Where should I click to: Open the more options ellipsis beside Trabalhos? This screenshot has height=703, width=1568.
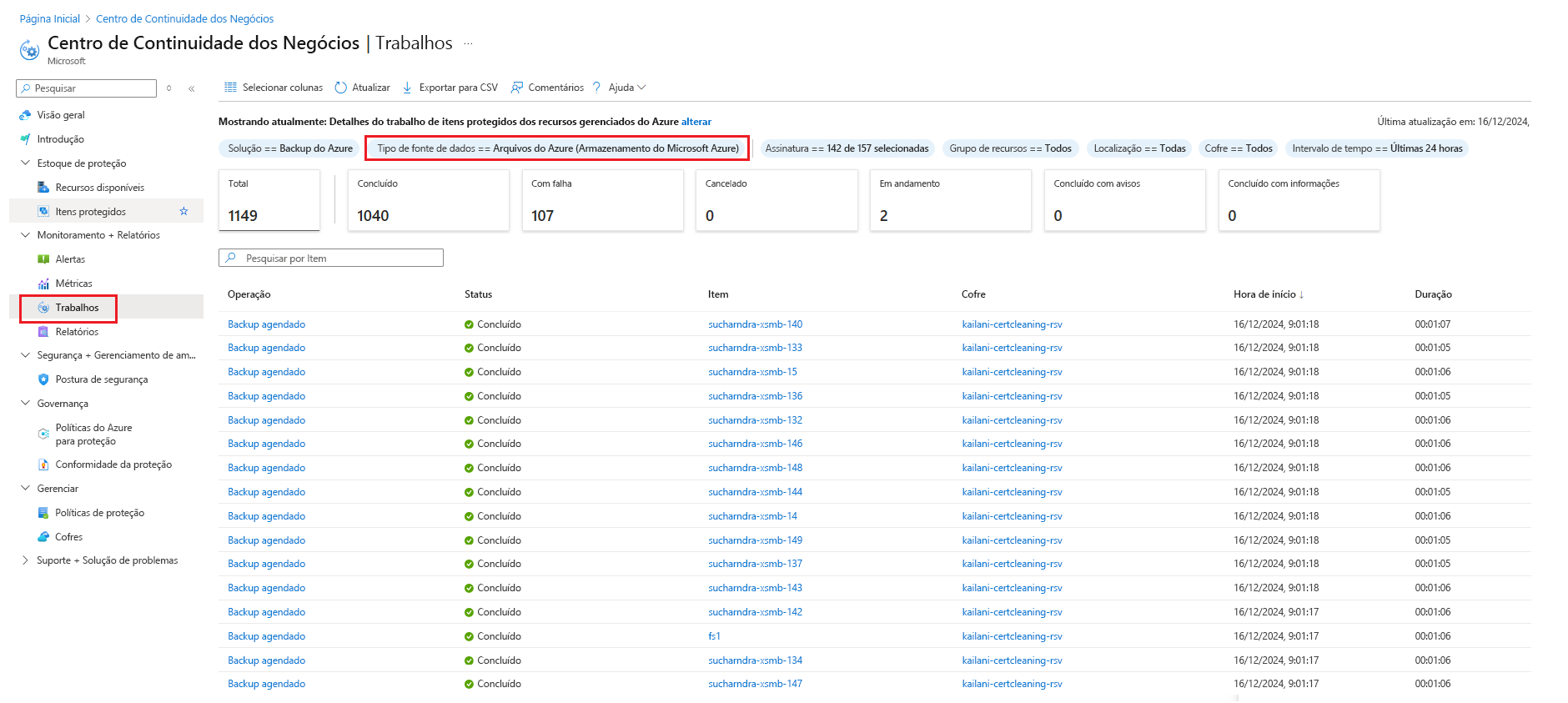point(468,43)
